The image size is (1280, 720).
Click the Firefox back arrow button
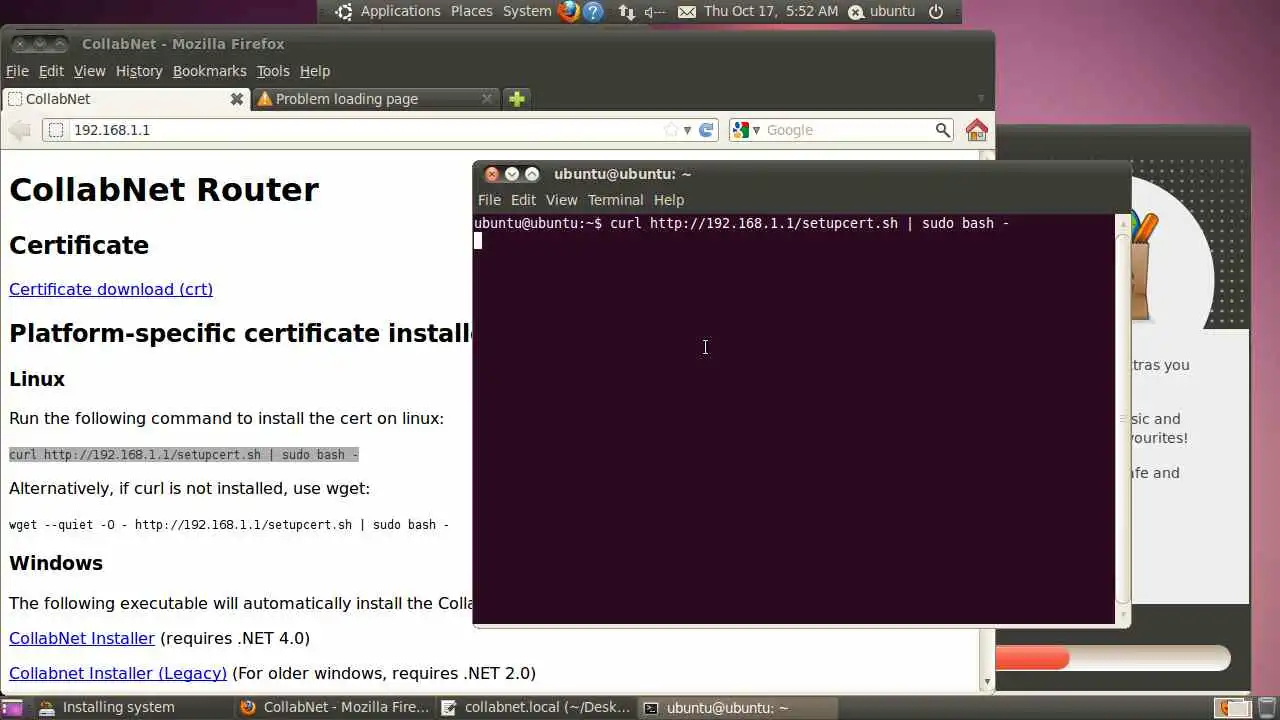(19, 130)
